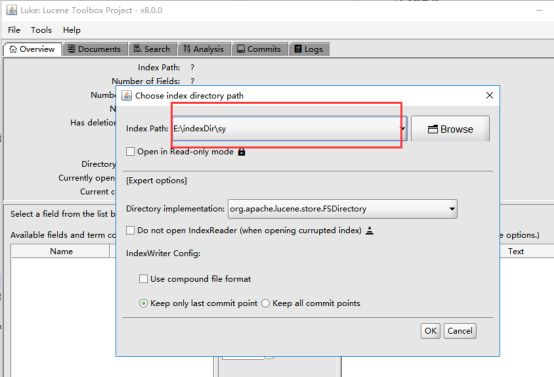Click the Browse button
Image resolution: width=554 pixels, height=377 pixels.
tap(450, 129)
